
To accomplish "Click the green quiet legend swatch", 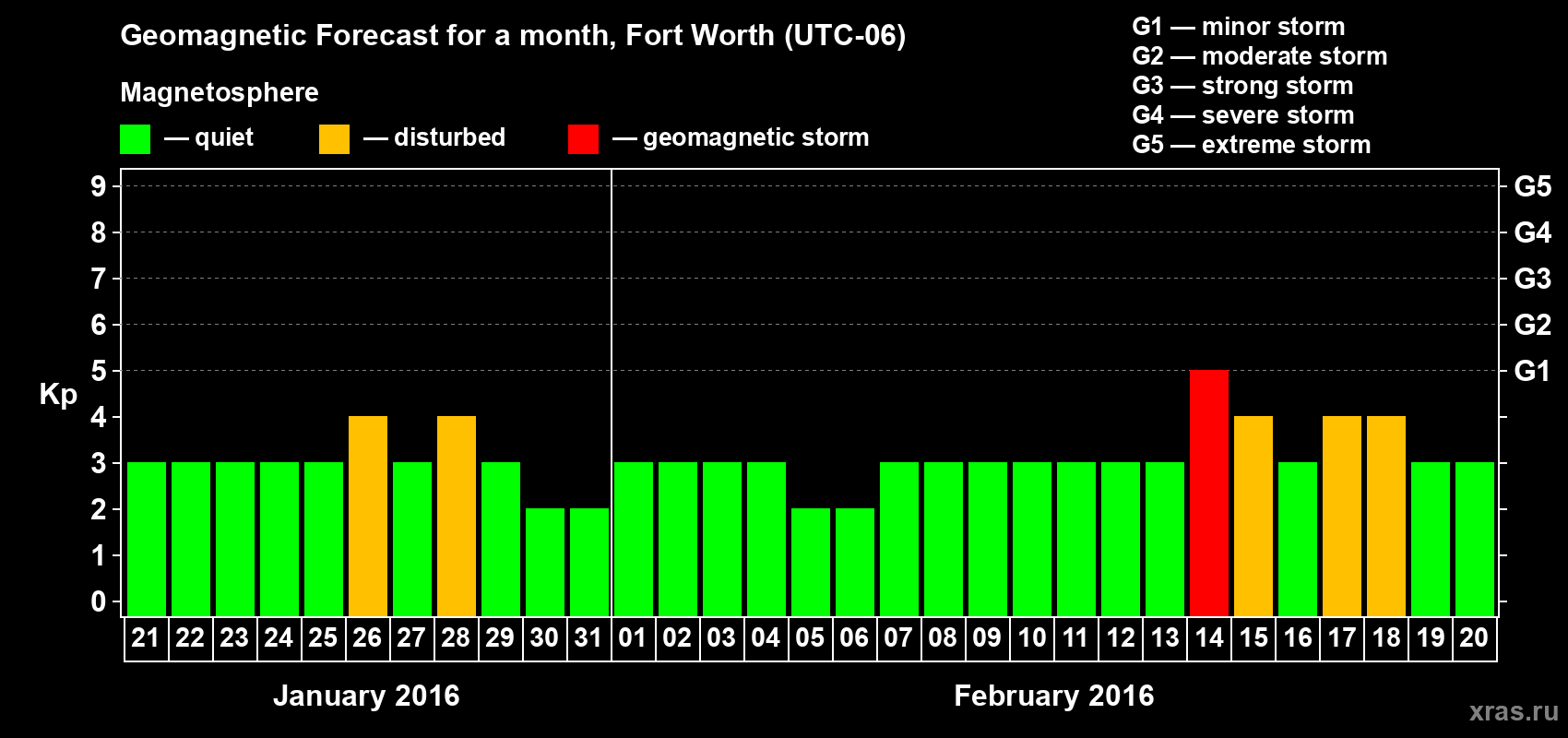I will [135, 139].
